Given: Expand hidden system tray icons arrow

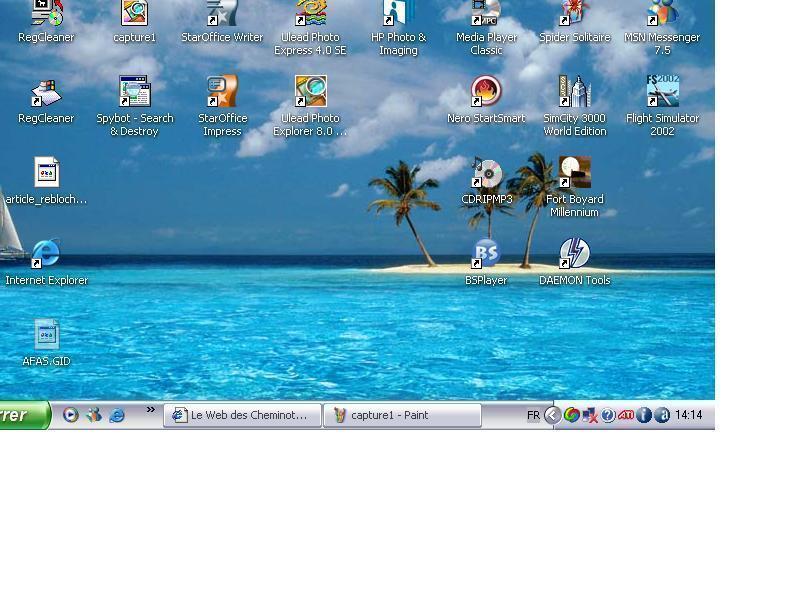Looking at the screenshot, I should (x=552, y=415).
